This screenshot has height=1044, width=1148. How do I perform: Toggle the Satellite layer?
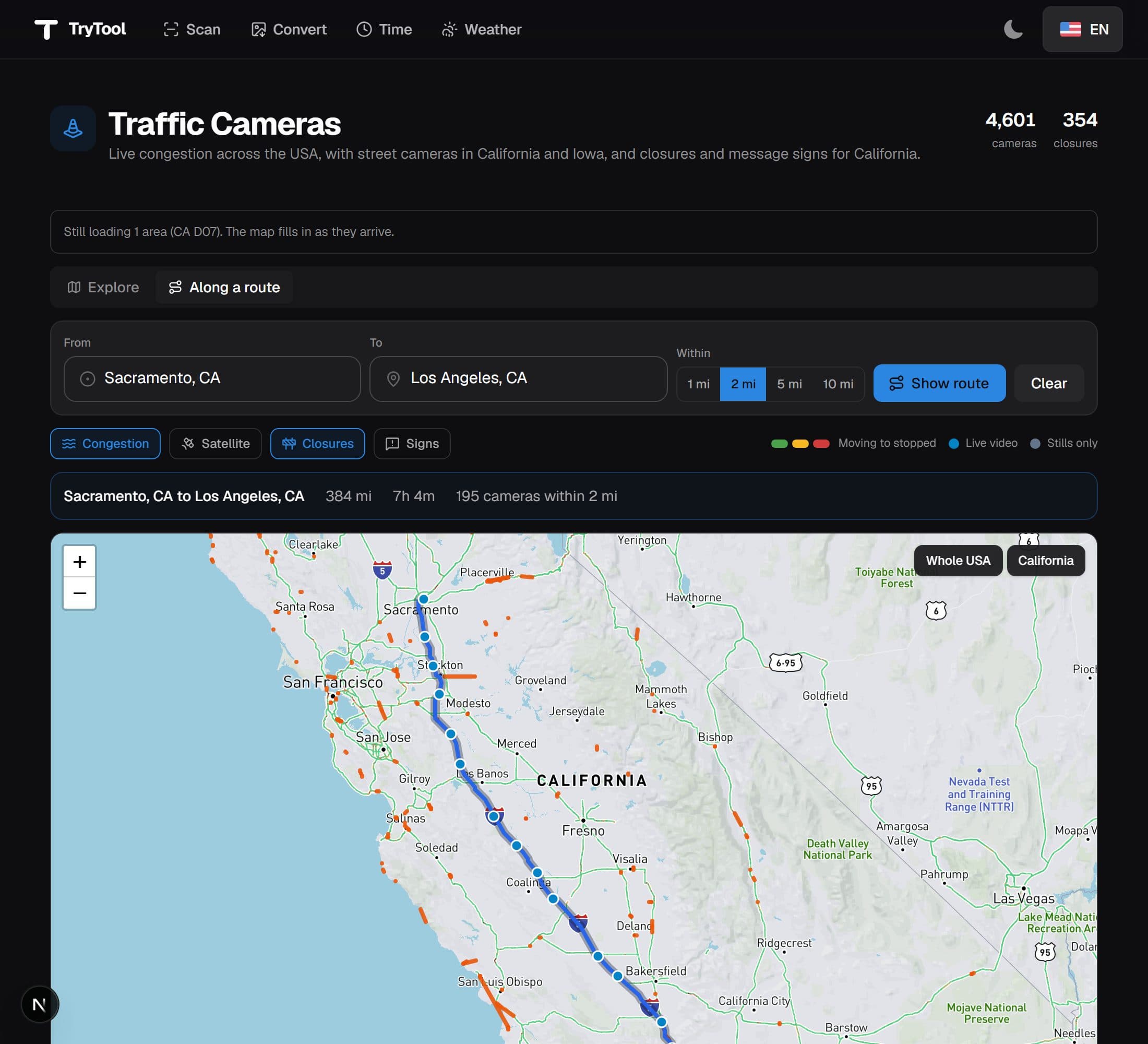(x=215, y=444)
